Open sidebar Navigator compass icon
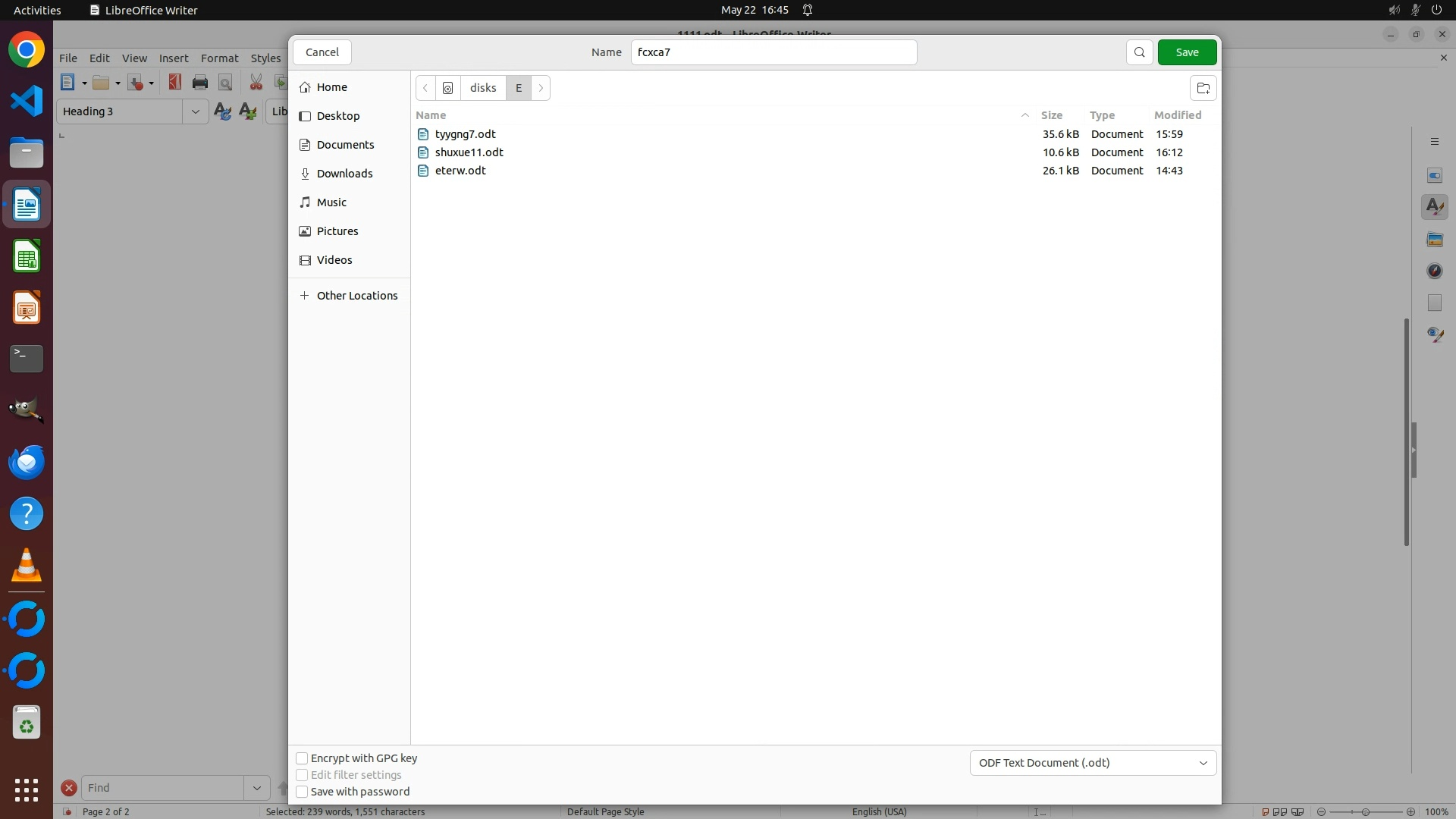Image resolution: width=1456 pixels, height=819 pixels. 1434,271
